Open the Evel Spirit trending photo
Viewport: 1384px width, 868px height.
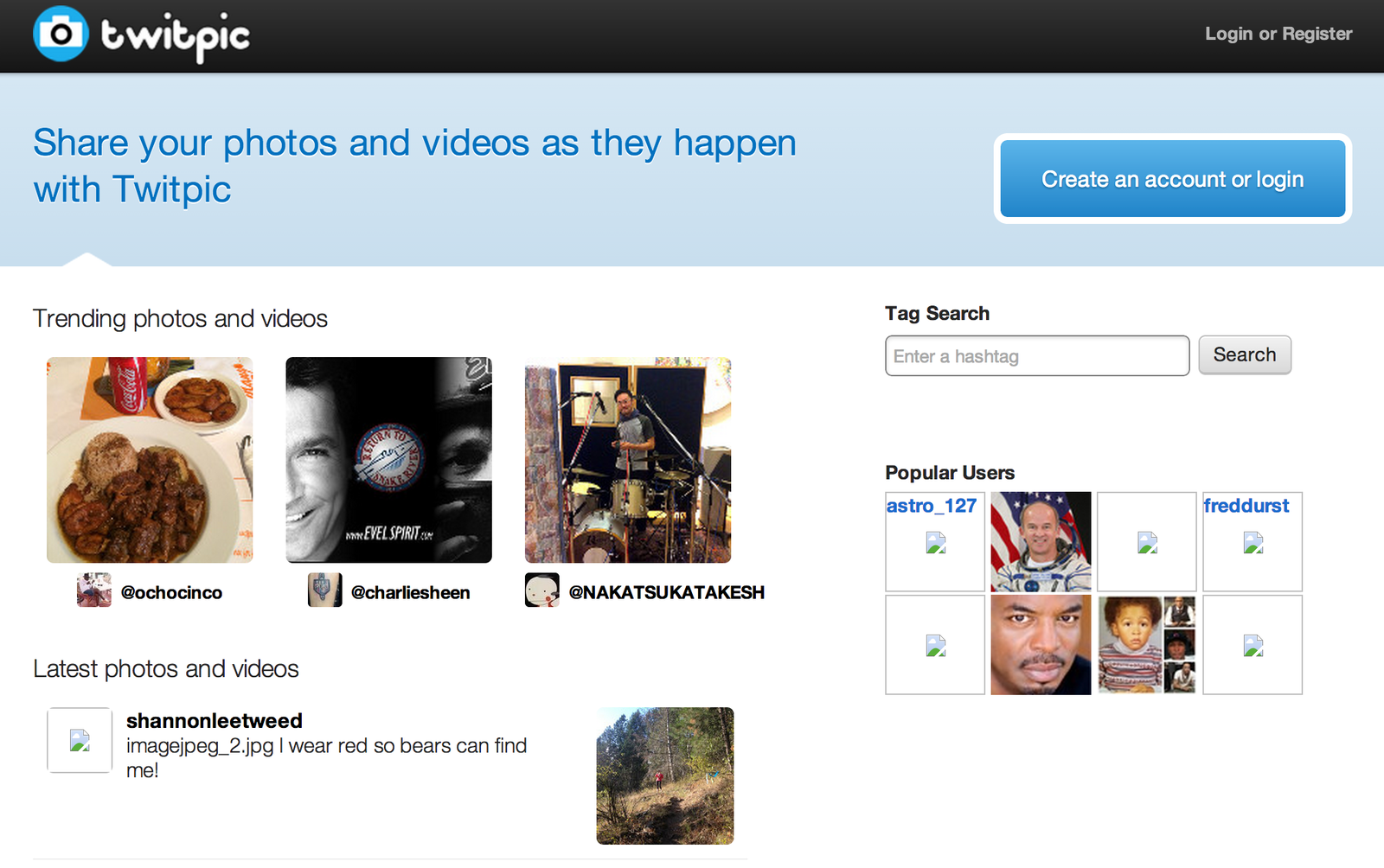coord(388,460)
